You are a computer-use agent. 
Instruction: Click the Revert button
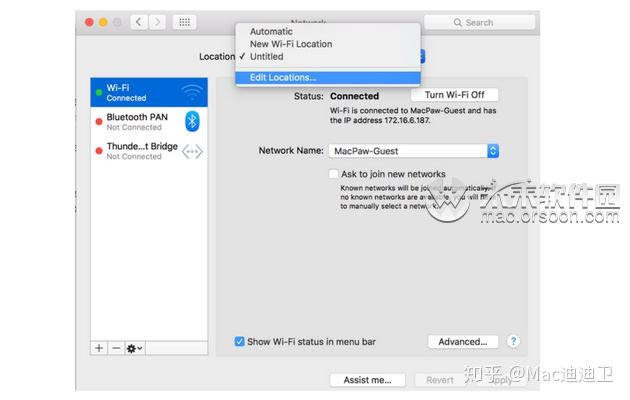440,380
